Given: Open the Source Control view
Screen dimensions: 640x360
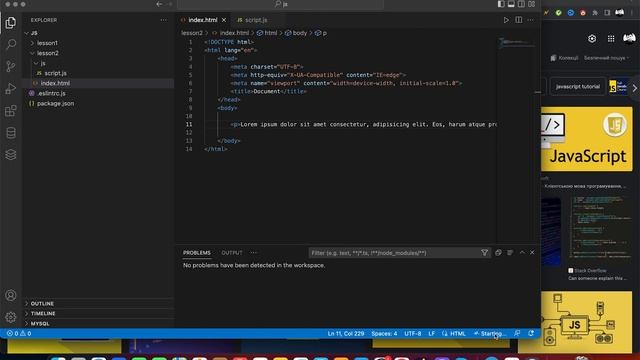Looking at the screenshot, I should pos(11,66).
